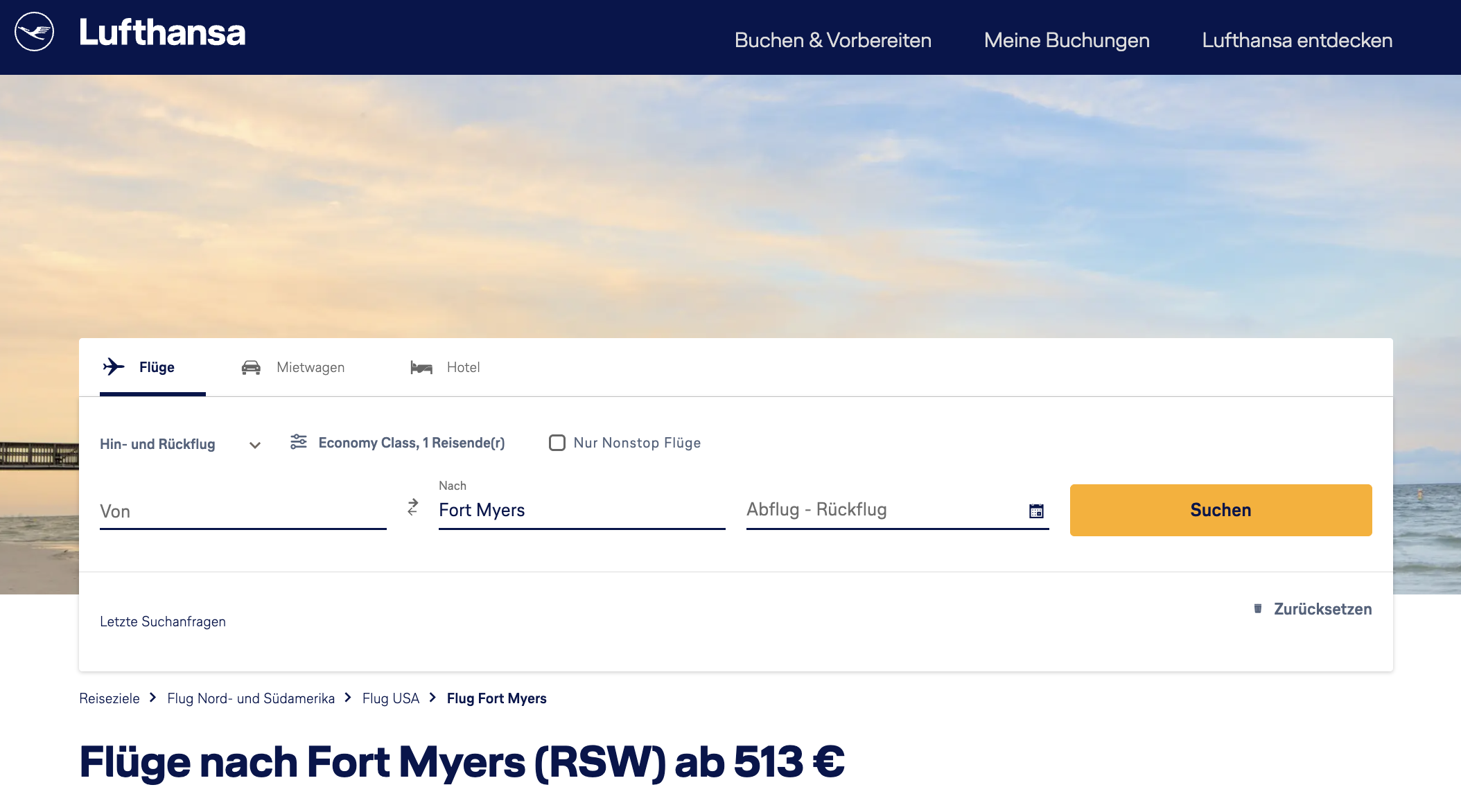The height and width of the screenshot is (812, 1461).
Task: Open the Buchen & Vorbereiten menu
Action: tap(832, 40)
